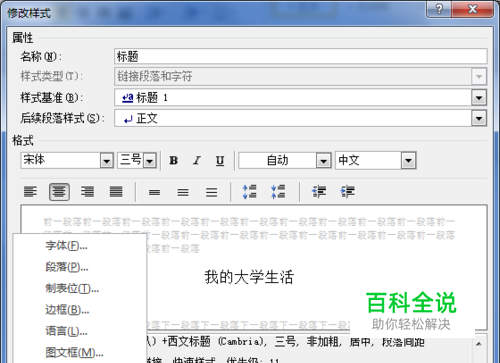Apply justified alignment
The image size is (500, 363).
[116, 192]
